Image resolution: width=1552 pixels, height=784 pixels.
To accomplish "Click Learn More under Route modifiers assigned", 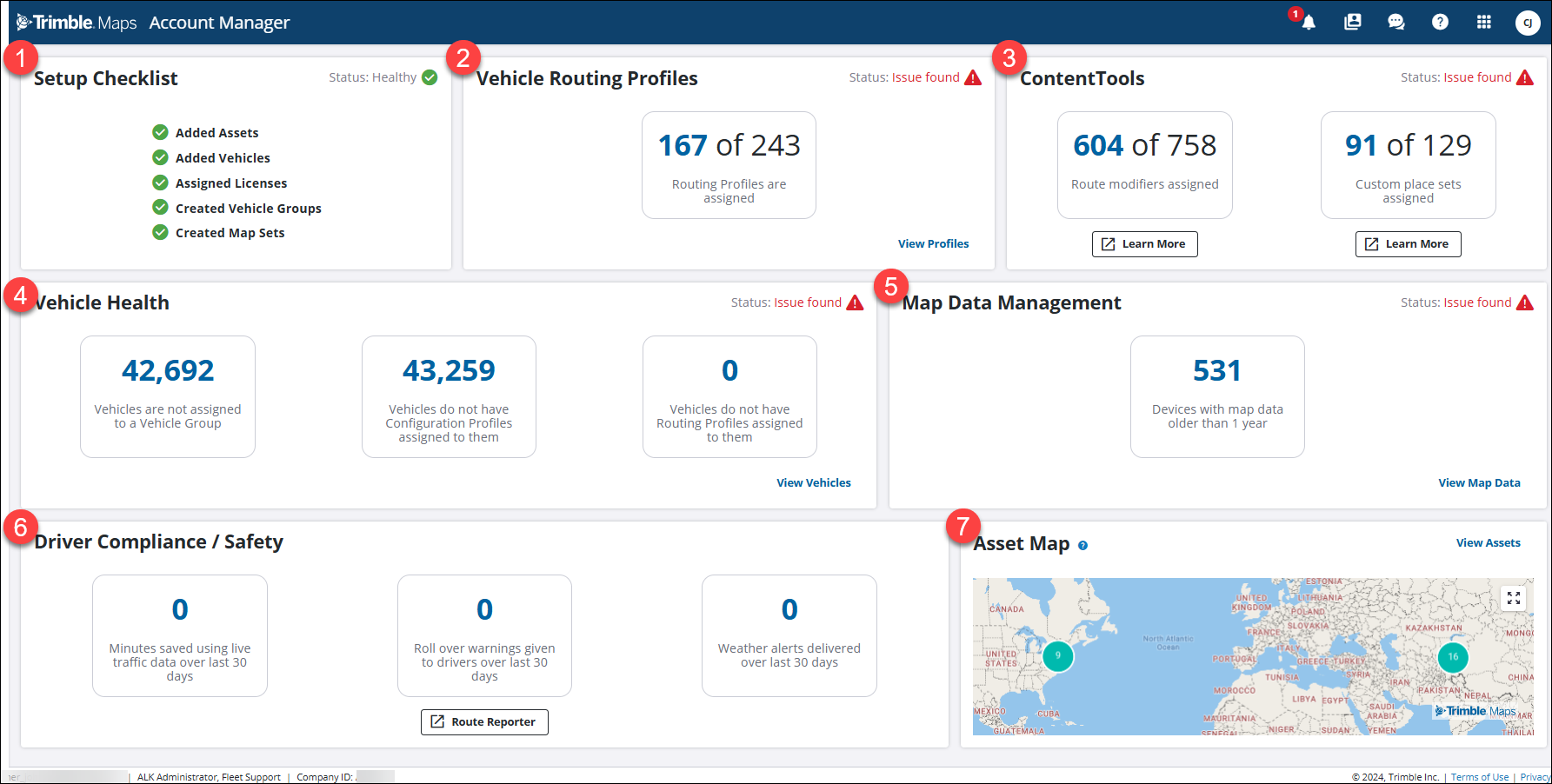I will coord(1144,244).
